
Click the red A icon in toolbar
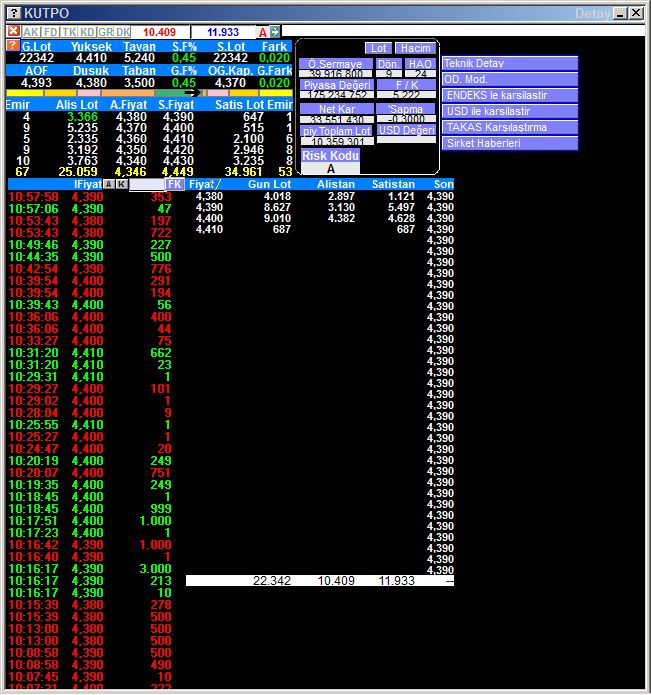[x=263, y=32]
